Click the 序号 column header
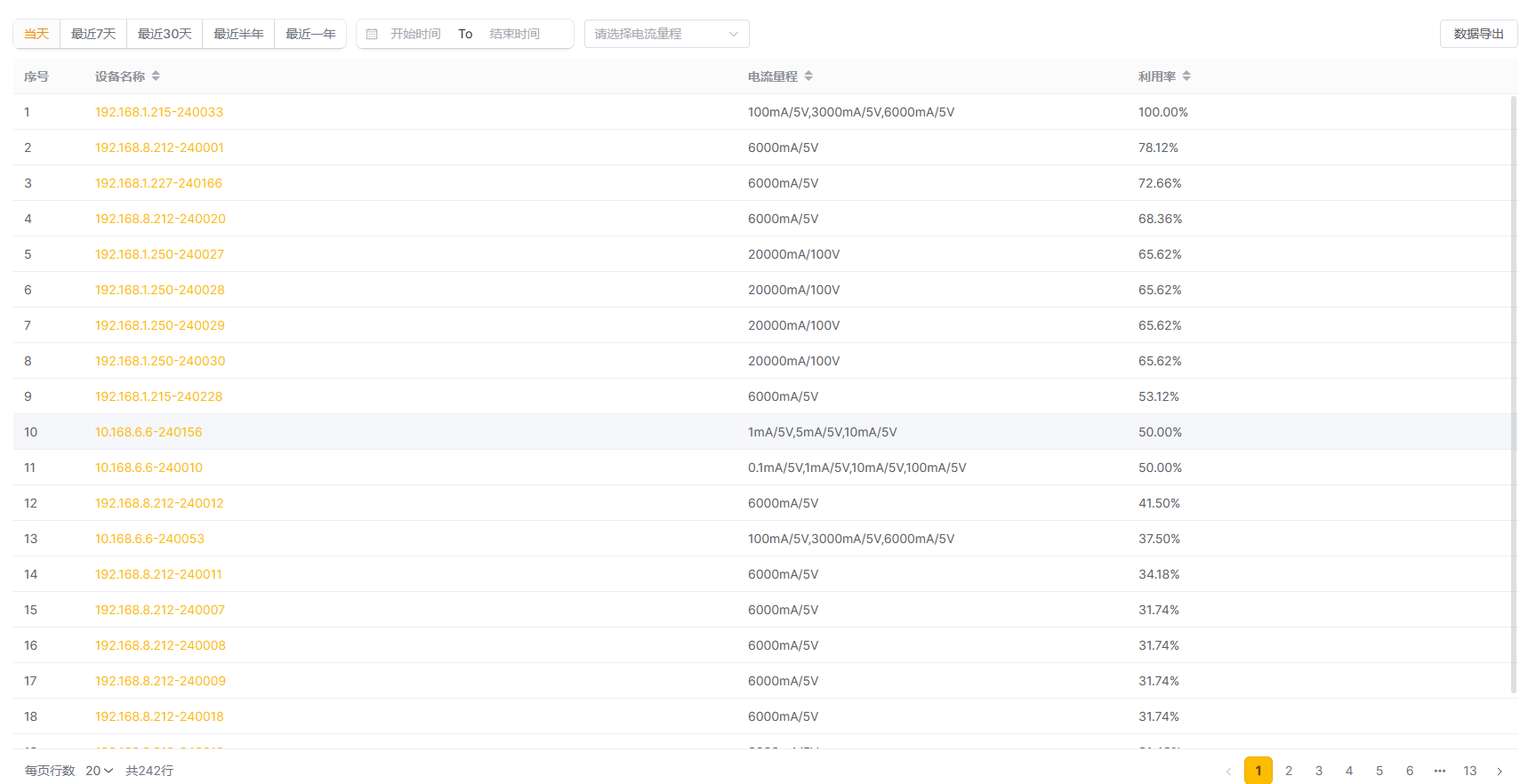The image size is (1520, 784). coord(36,76)
